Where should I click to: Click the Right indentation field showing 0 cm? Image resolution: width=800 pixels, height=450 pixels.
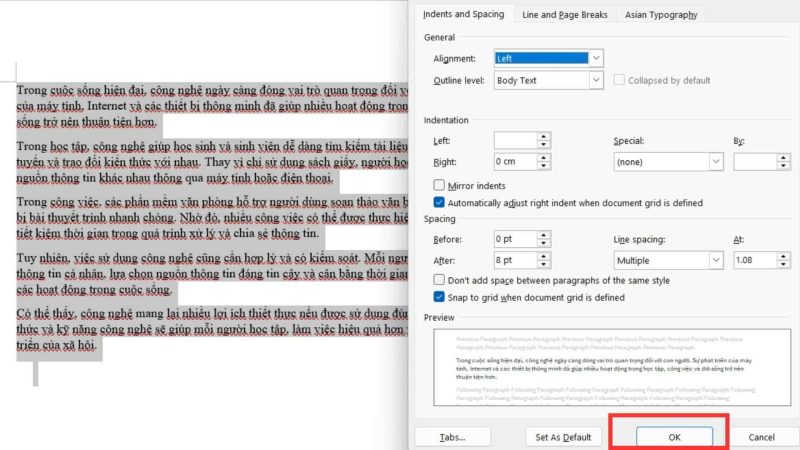click(515, 162)
